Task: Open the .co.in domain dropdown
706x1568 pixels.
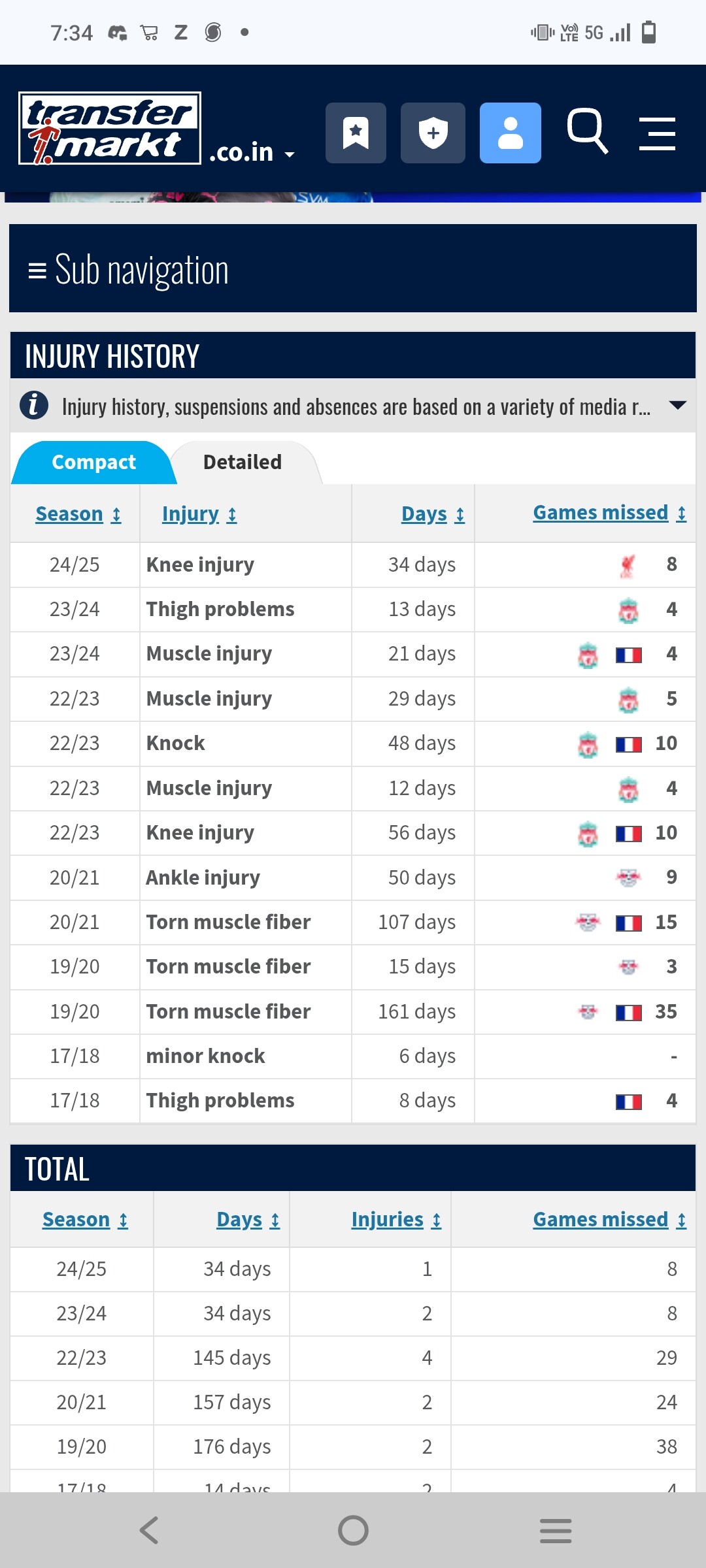Action: (252, 153)
